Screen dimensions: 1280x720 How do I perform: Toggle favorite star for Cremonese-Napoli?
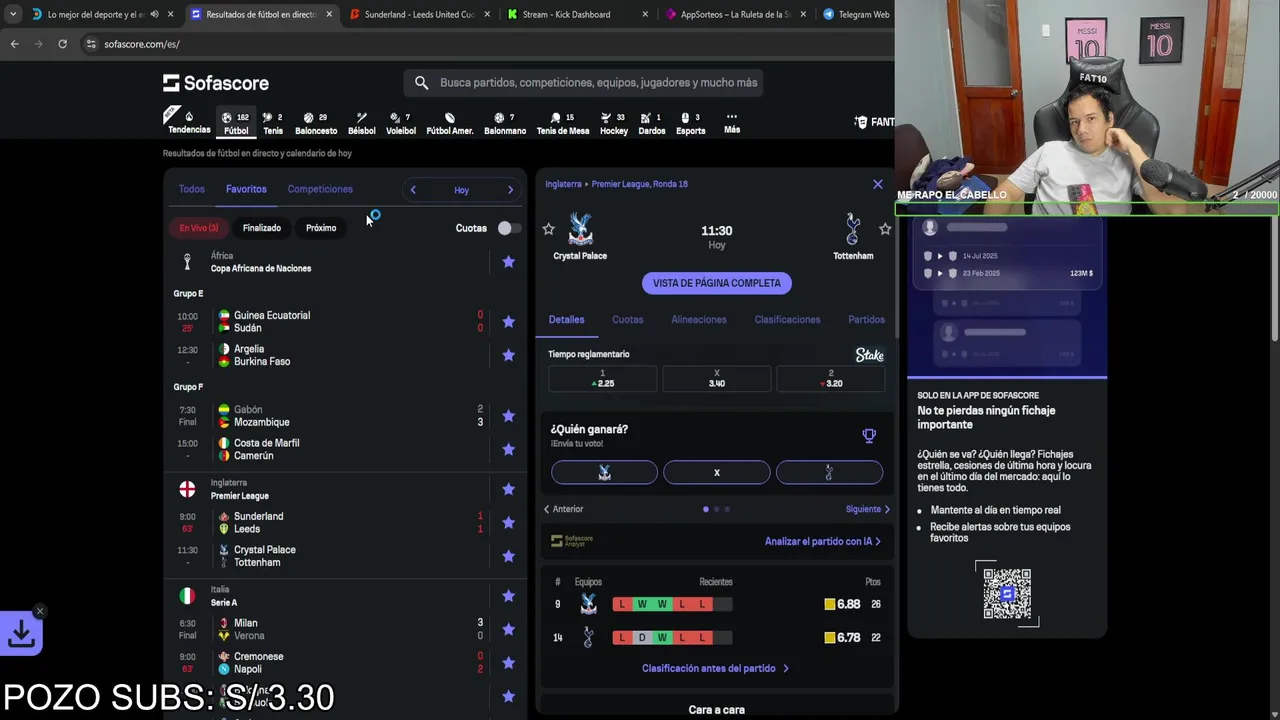[x=508, y=663]
